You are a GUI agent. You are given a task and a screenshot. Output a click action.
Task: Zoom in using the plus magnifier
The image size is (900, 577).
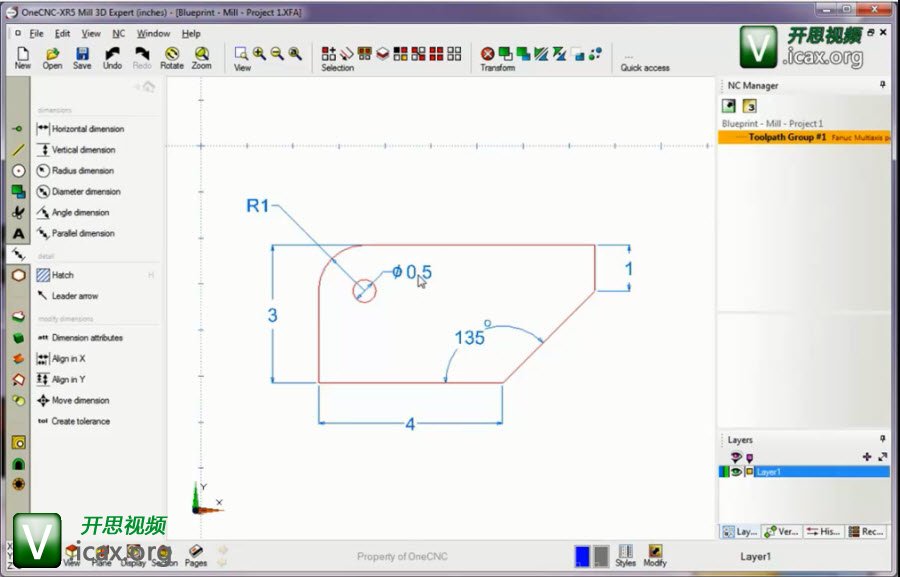pyautogui.click(x=259, y=53)
